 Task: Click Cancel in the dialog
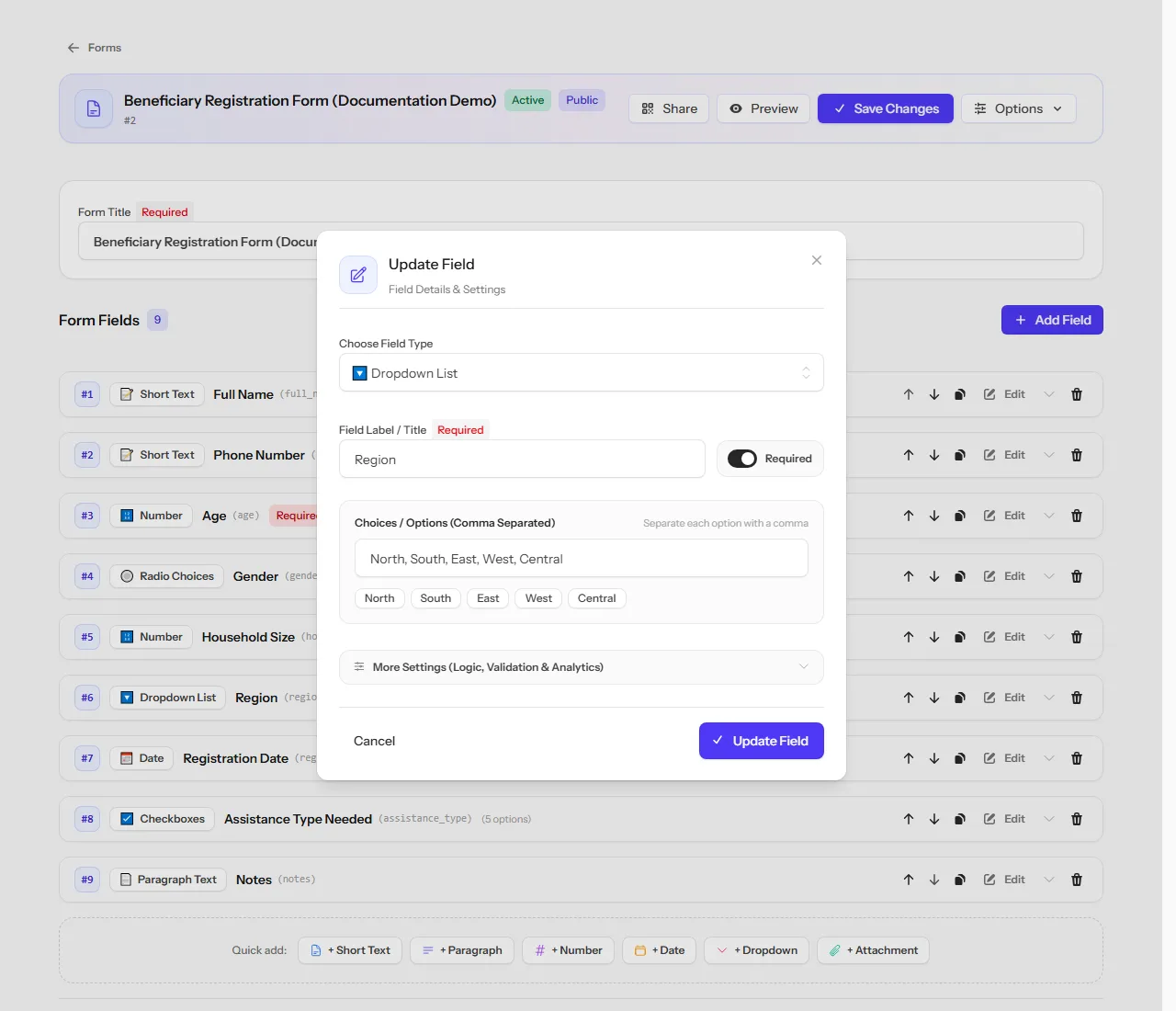375,741
